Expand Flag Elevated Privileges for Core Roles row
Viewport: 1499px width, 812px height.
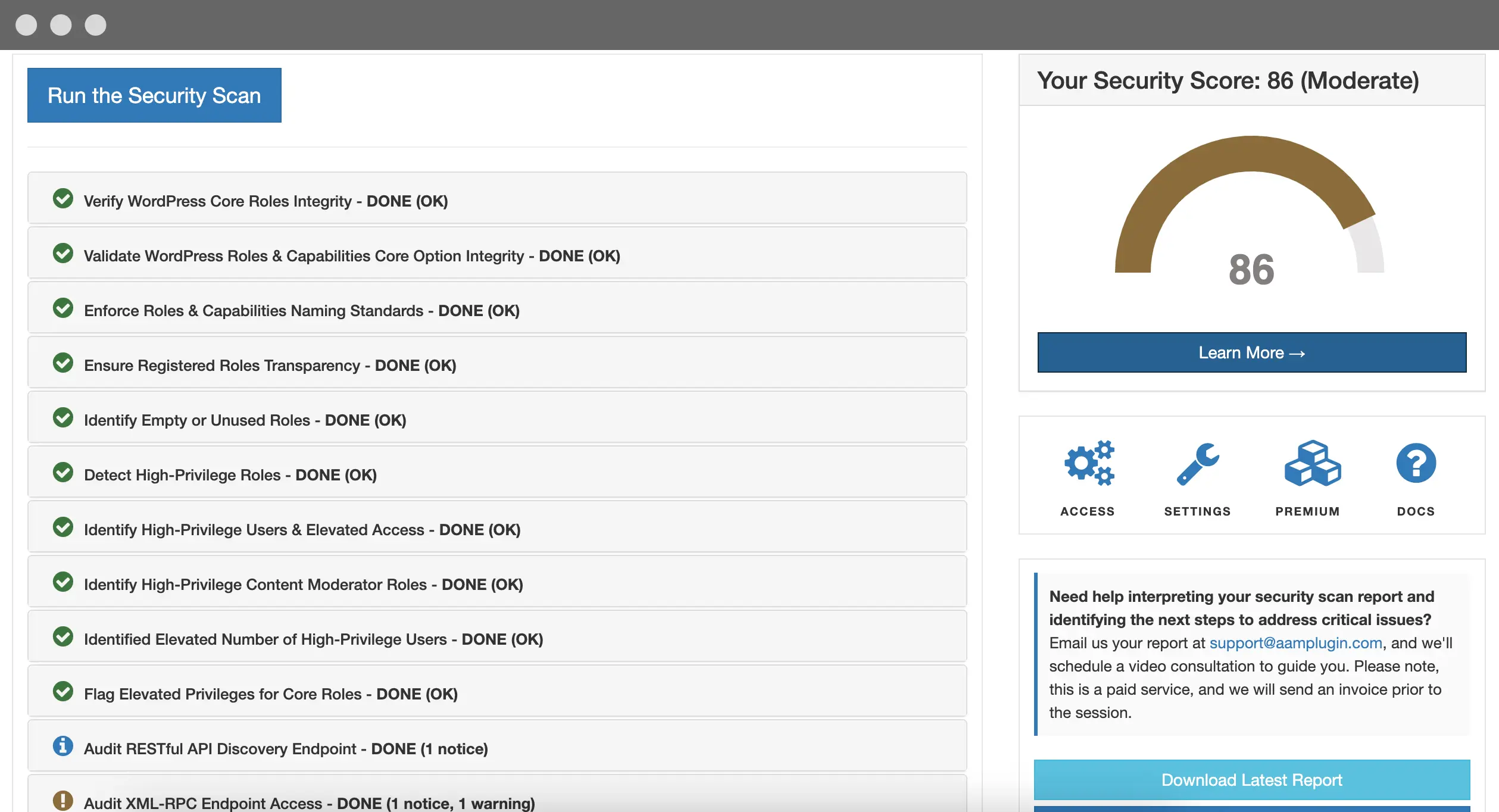click(x=497, y=691)
